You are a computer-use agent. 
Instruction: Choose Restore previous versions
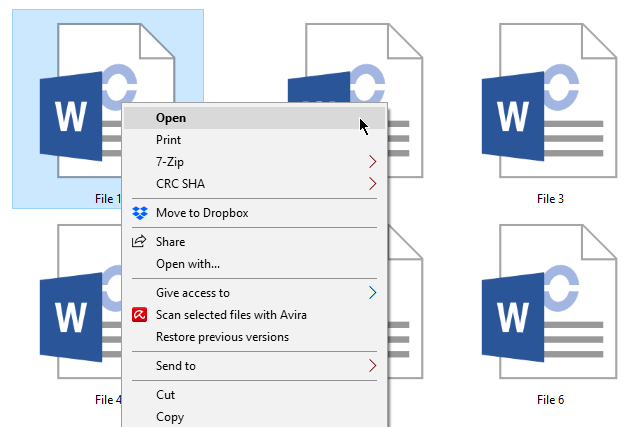[254, 337]
